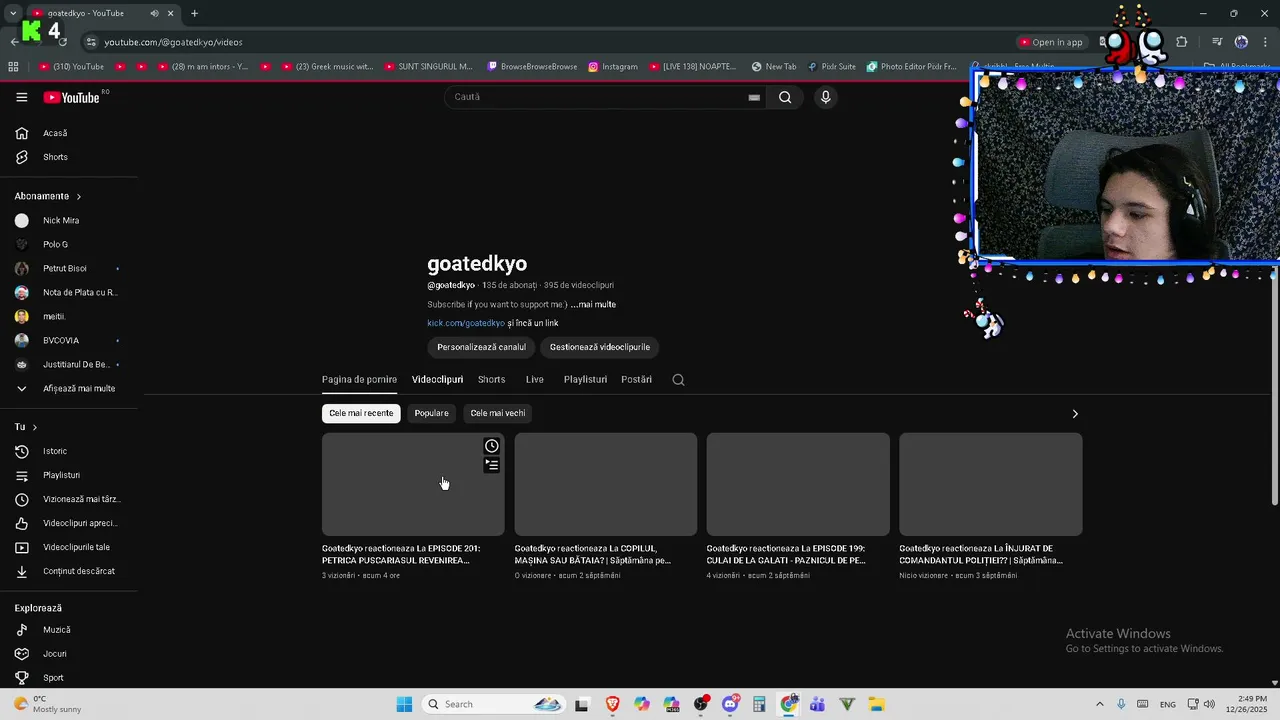Add EPISODE 201 video to Watch later

point(492,446)
